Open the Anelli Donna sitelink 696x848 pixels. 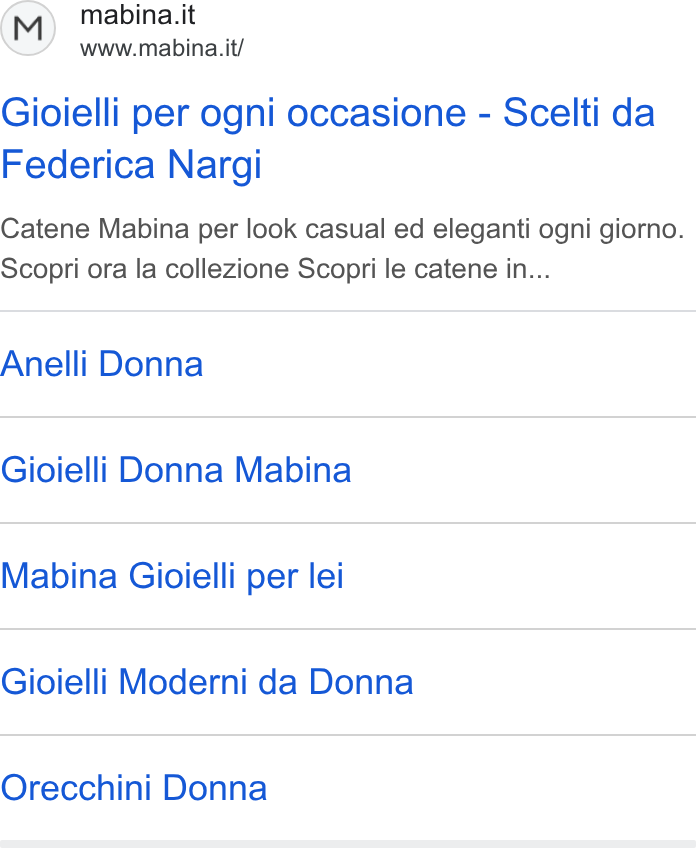(x=102, y=363)
